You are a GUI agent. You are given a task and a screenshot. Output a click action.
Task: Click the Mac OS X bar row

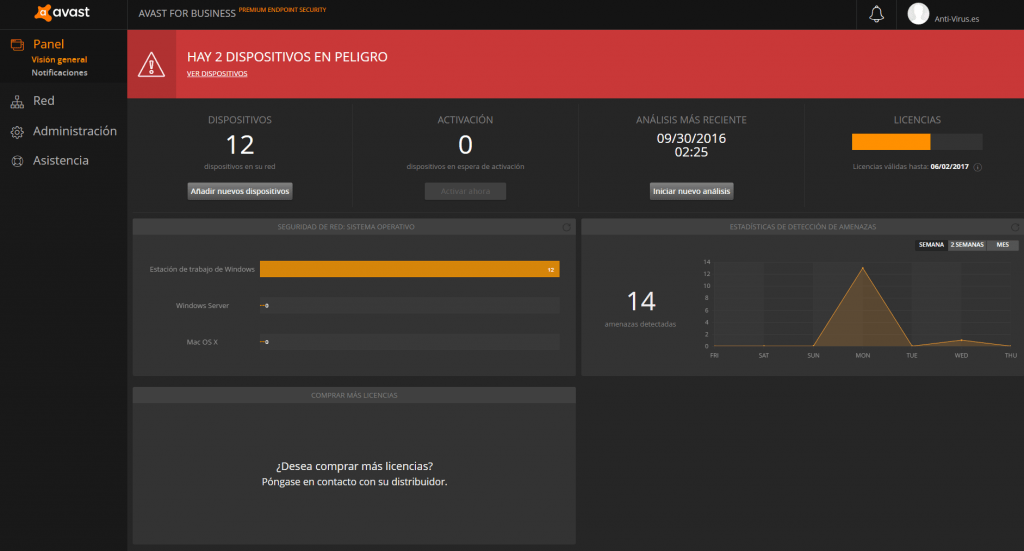tap(409, 342)
